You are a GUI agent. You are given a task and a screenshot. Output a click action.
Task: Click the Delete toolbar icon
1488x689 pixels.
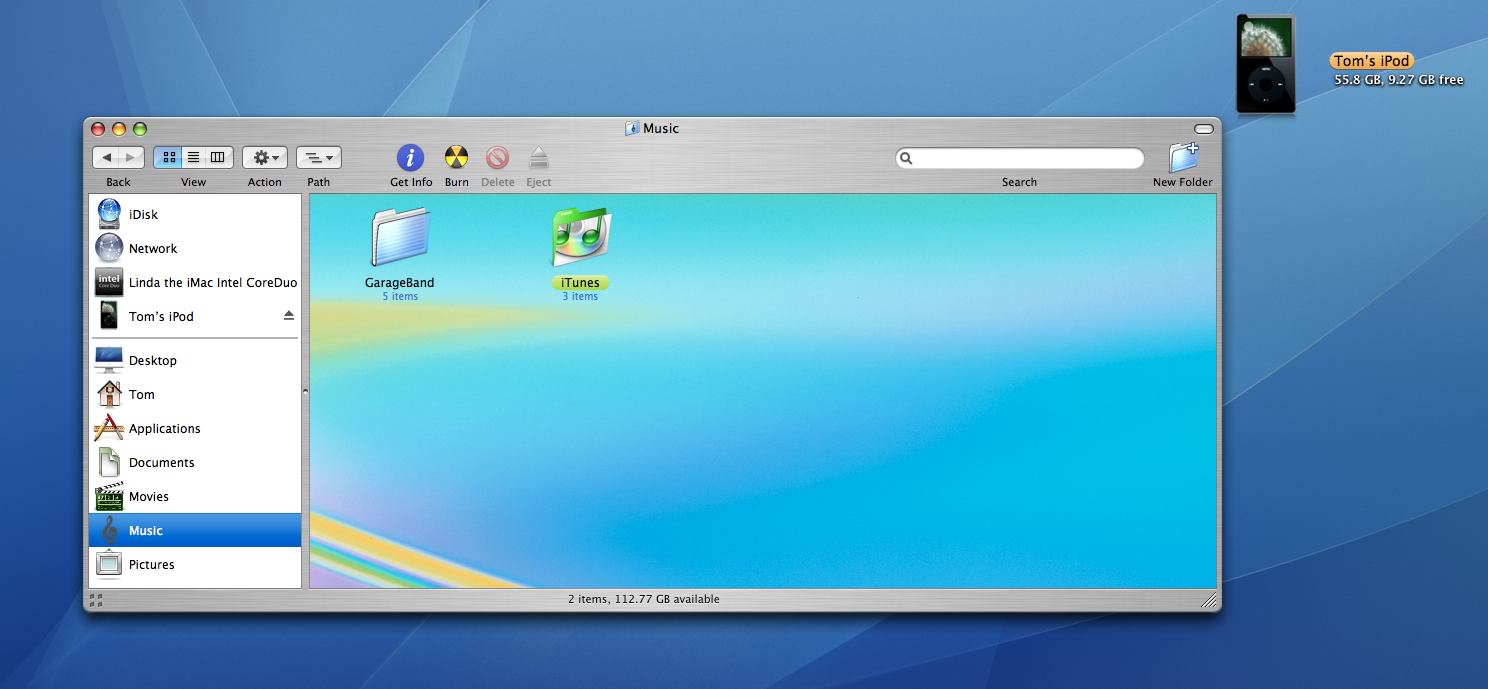(497, 158)
